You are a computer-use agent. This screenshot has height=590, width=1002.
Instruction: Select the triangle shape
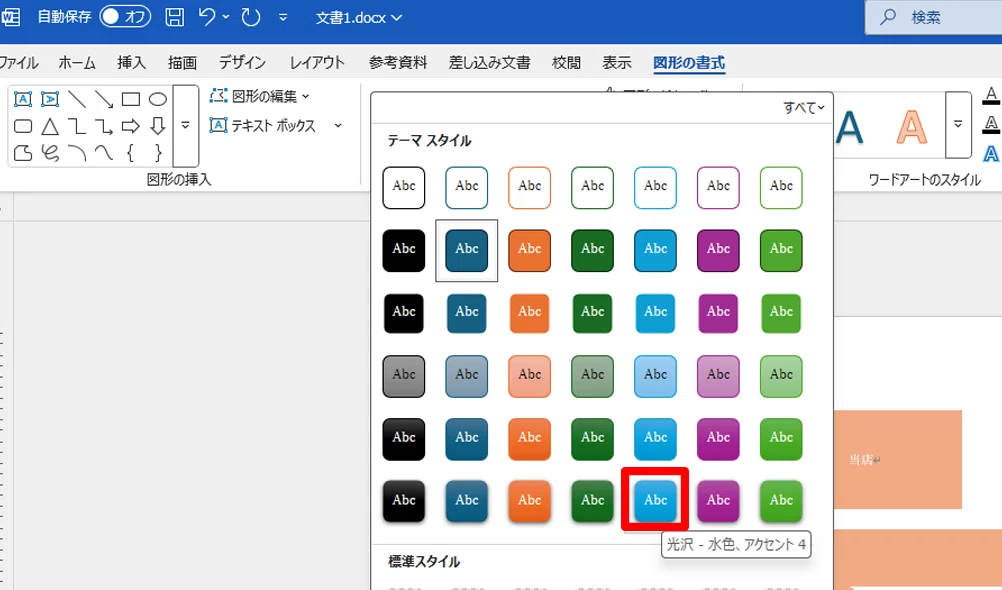pos(50,126)
